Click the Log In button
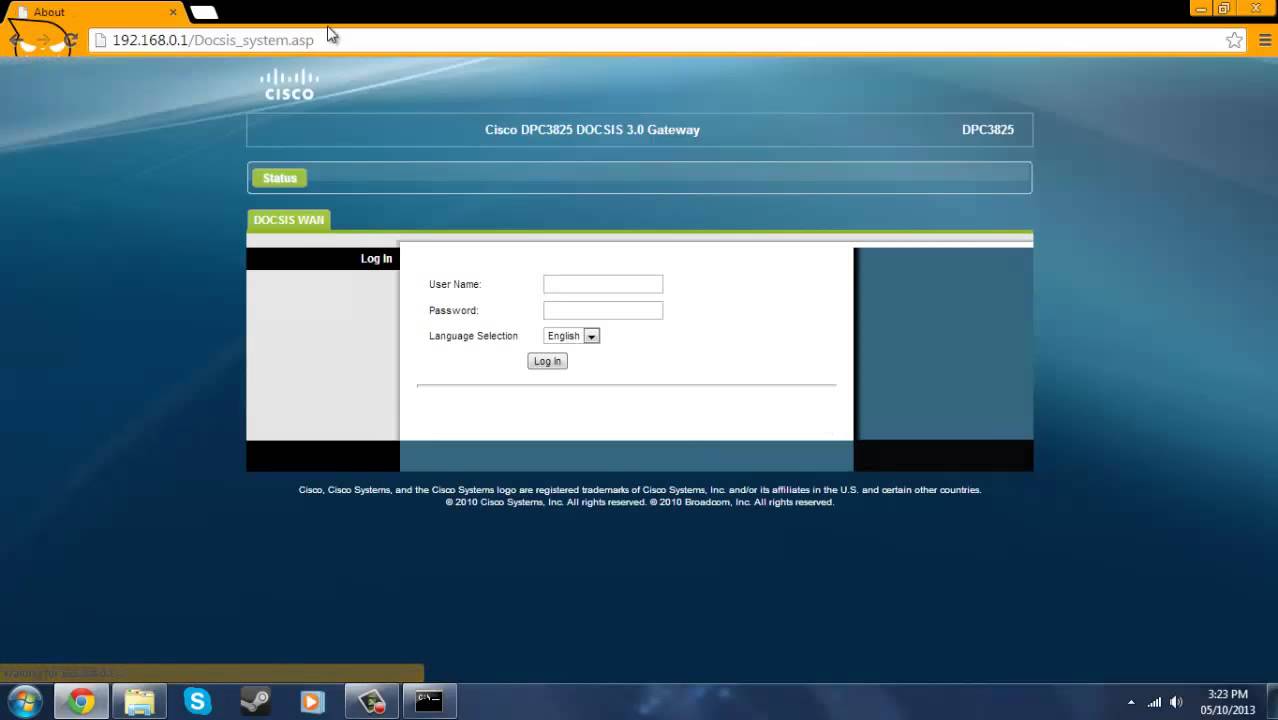The height and width of the screenshot is (720, 1278). tap(547, 361)
